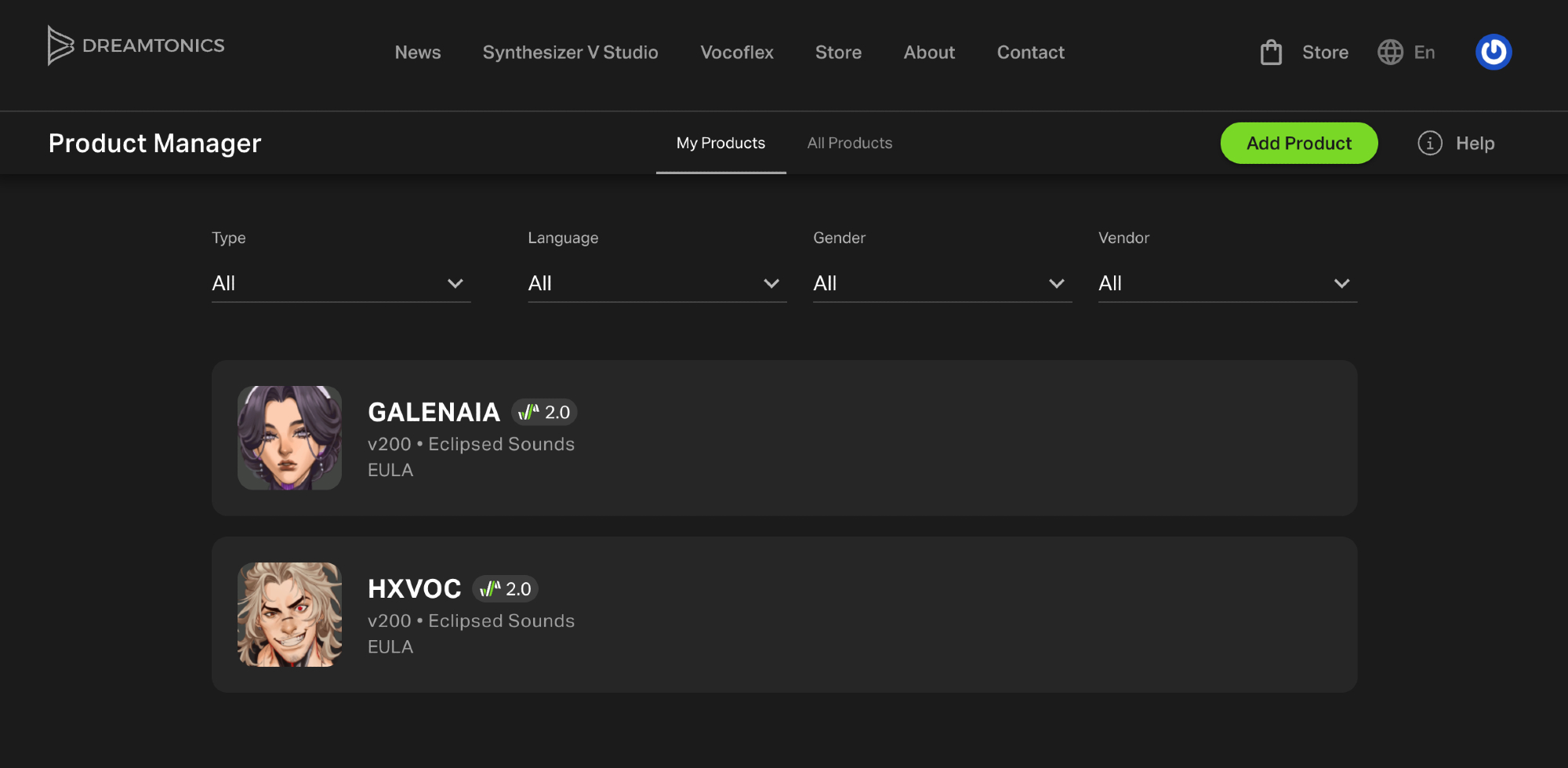Click the GALENAIA character thumbnail
This screenshot has height=768, width=1568.
pyautogui.click(x=289, y=438)
